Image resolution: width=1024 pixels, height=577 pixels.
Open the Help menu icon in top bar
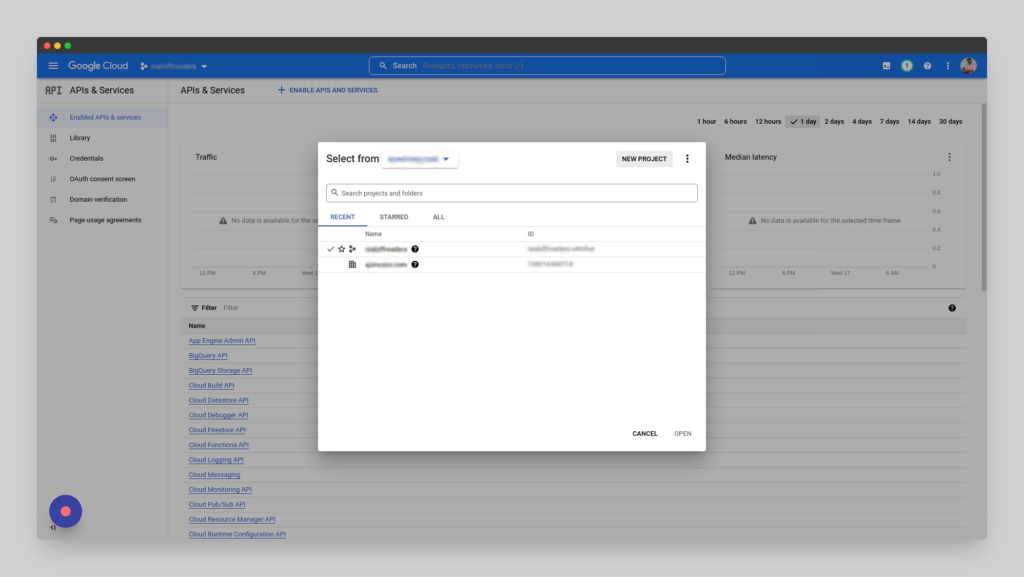[927, 66]
